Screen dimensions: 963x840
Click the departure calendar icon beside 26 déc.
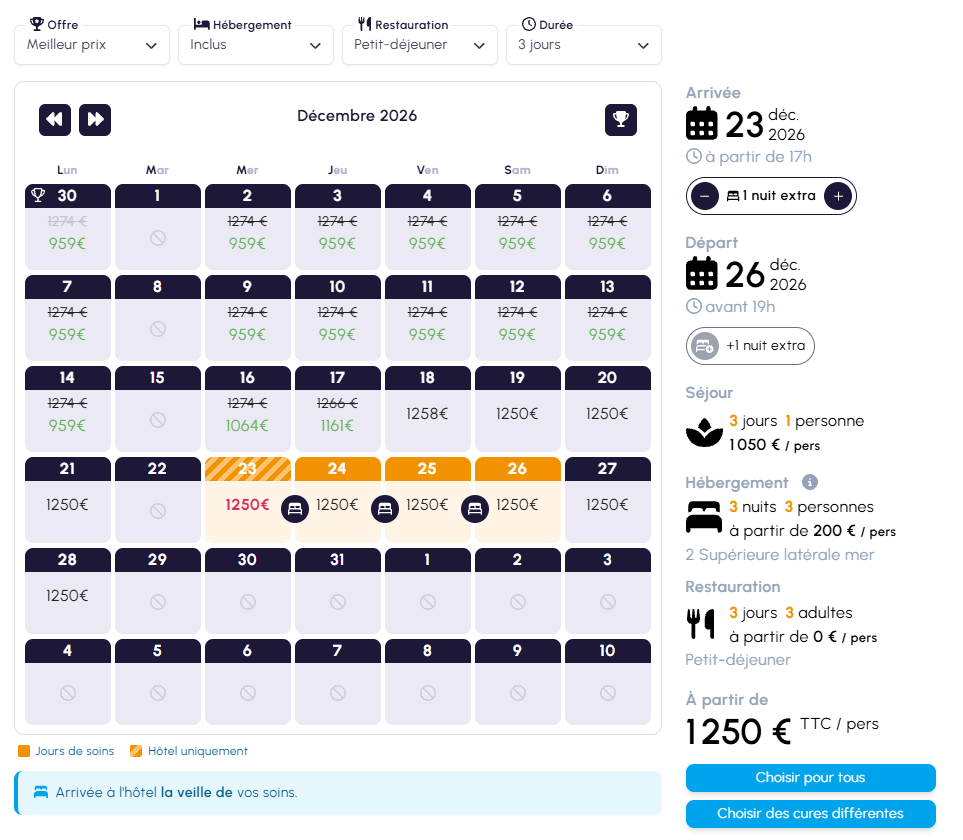[701, 273]
